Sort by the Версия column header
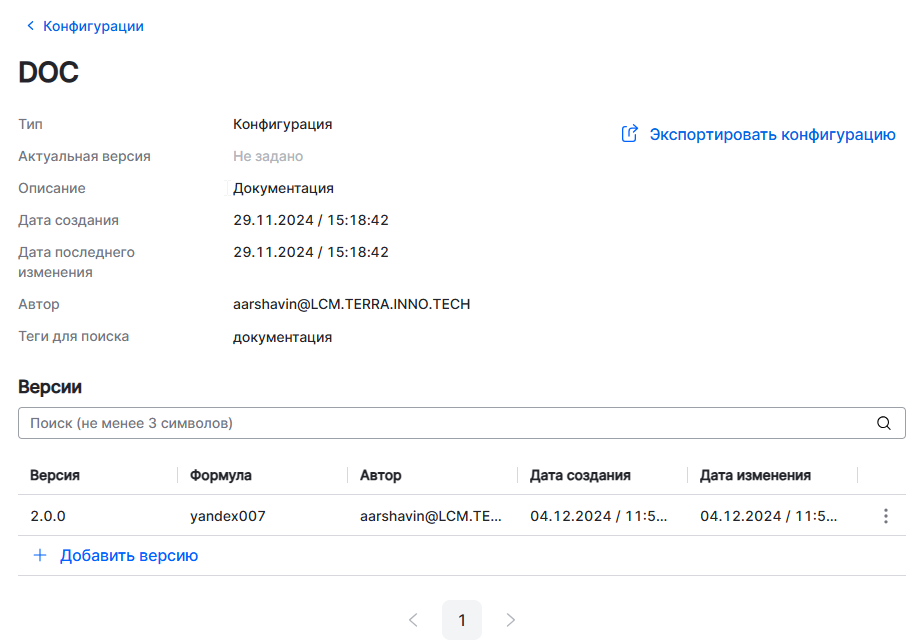The height and width of the screenshot is (642, 924). pyautogui.click(x=55, y=475)
